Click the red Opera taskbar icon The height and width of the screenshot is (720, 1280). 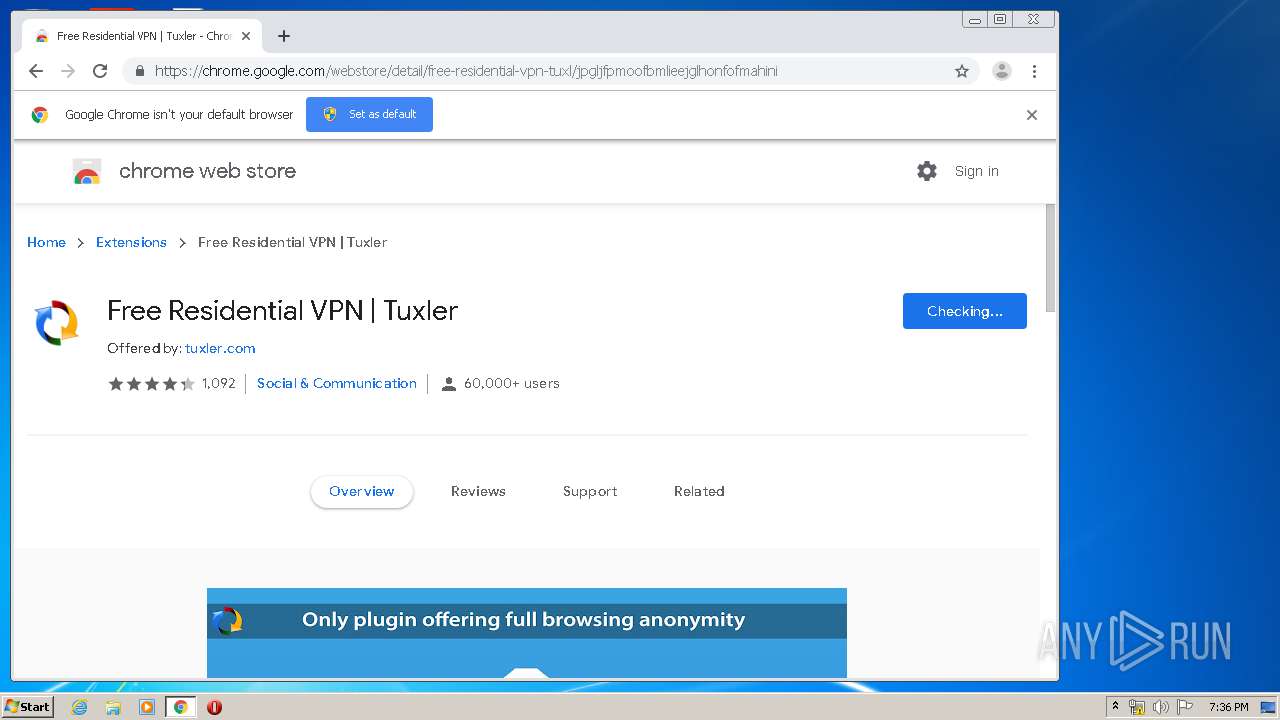(214, 707)
